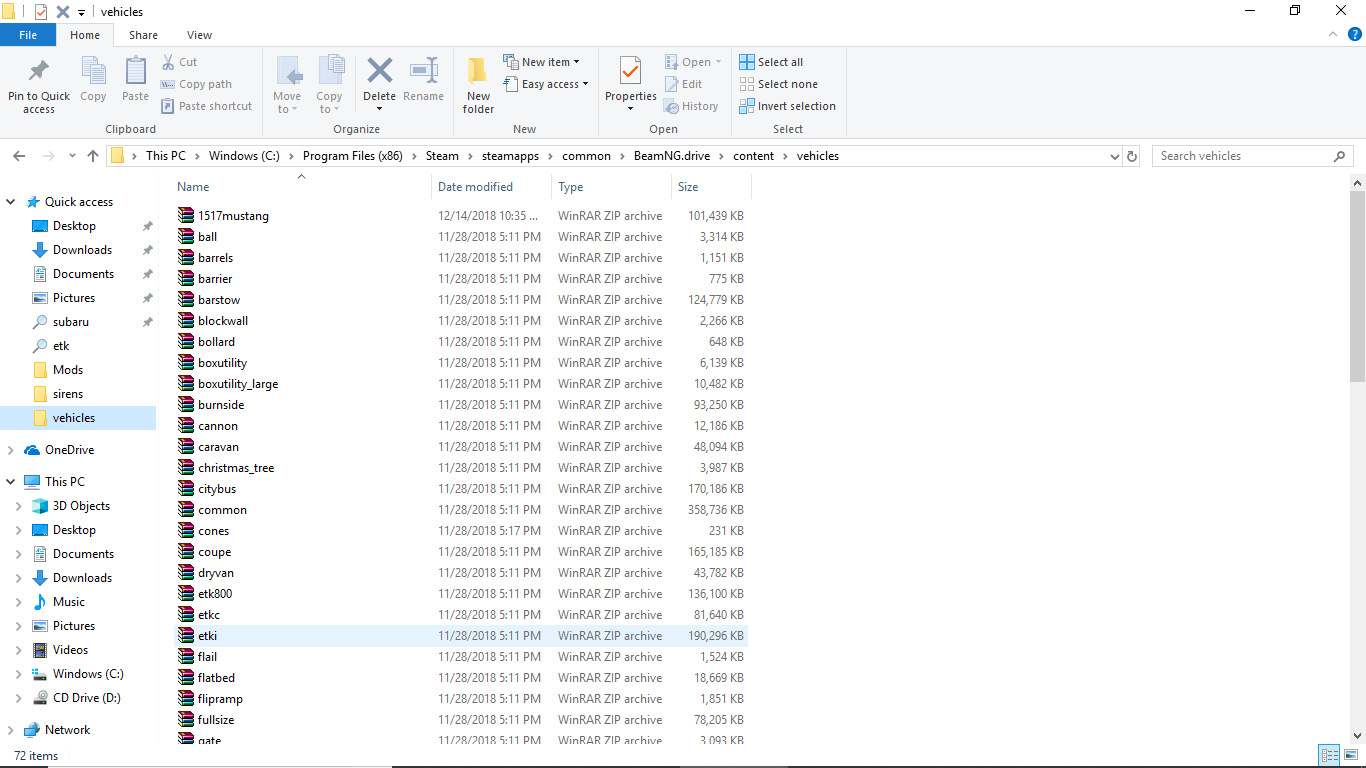Image resolution: width=1366 pixels, height=768 pixels.
Task: Create a New folder via ribbon icon
Action: coord(478,72)
